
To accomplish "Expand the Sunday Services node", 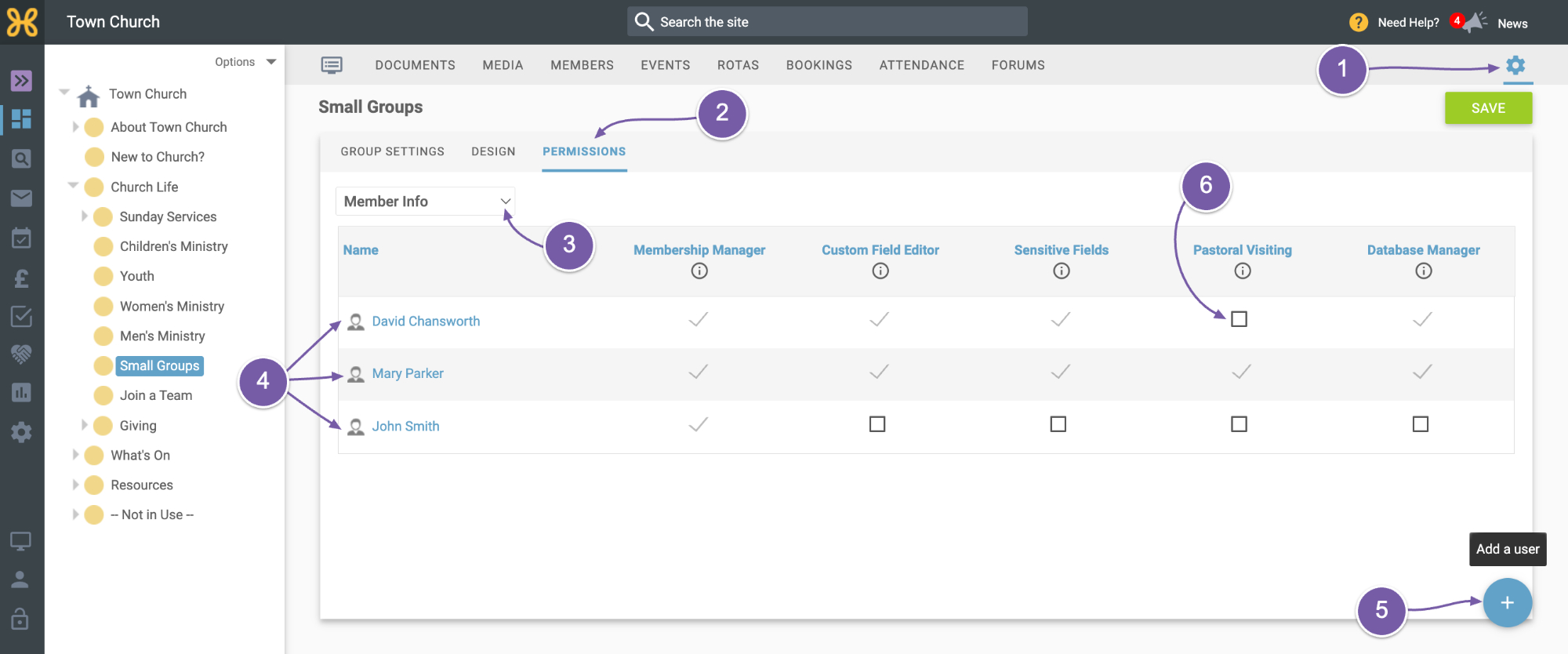I will [x=85, y=216].
